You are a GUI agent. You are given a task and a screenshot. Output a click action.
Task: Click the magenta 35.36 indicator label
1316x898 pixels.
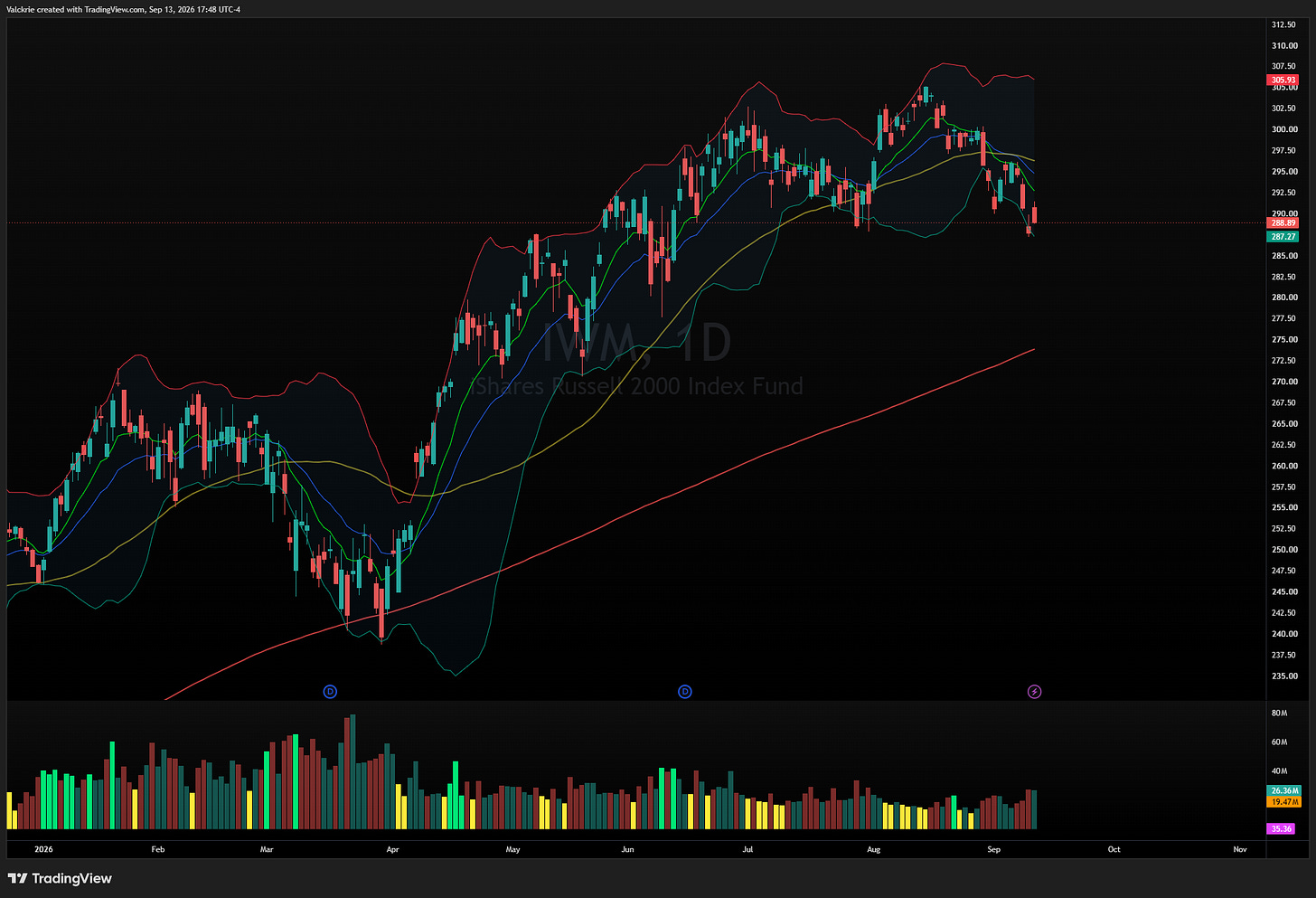click(1281, 828)
